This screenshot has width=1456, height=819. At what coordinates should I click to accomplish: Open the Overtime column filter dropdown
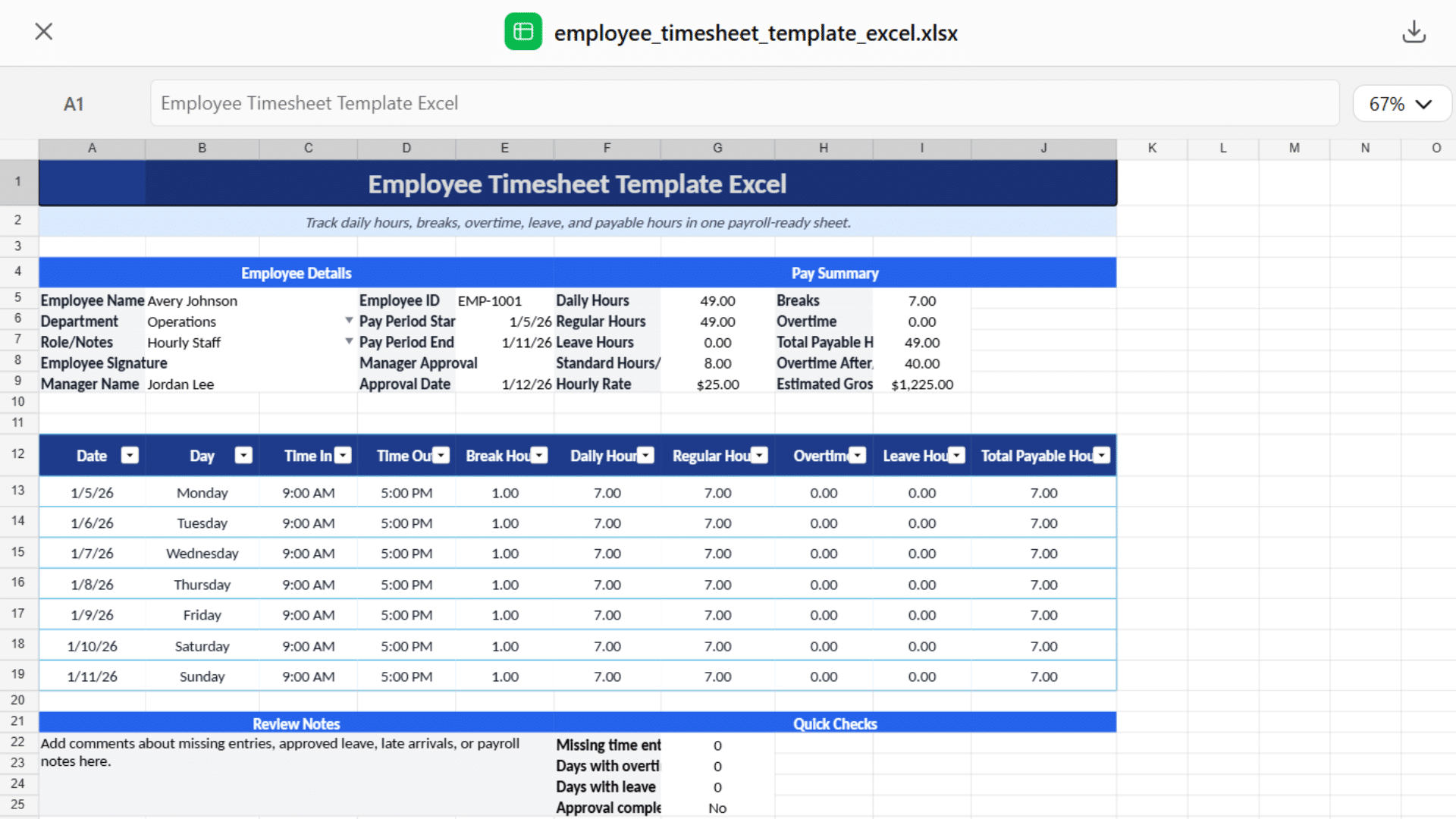(x=858, y=455)
